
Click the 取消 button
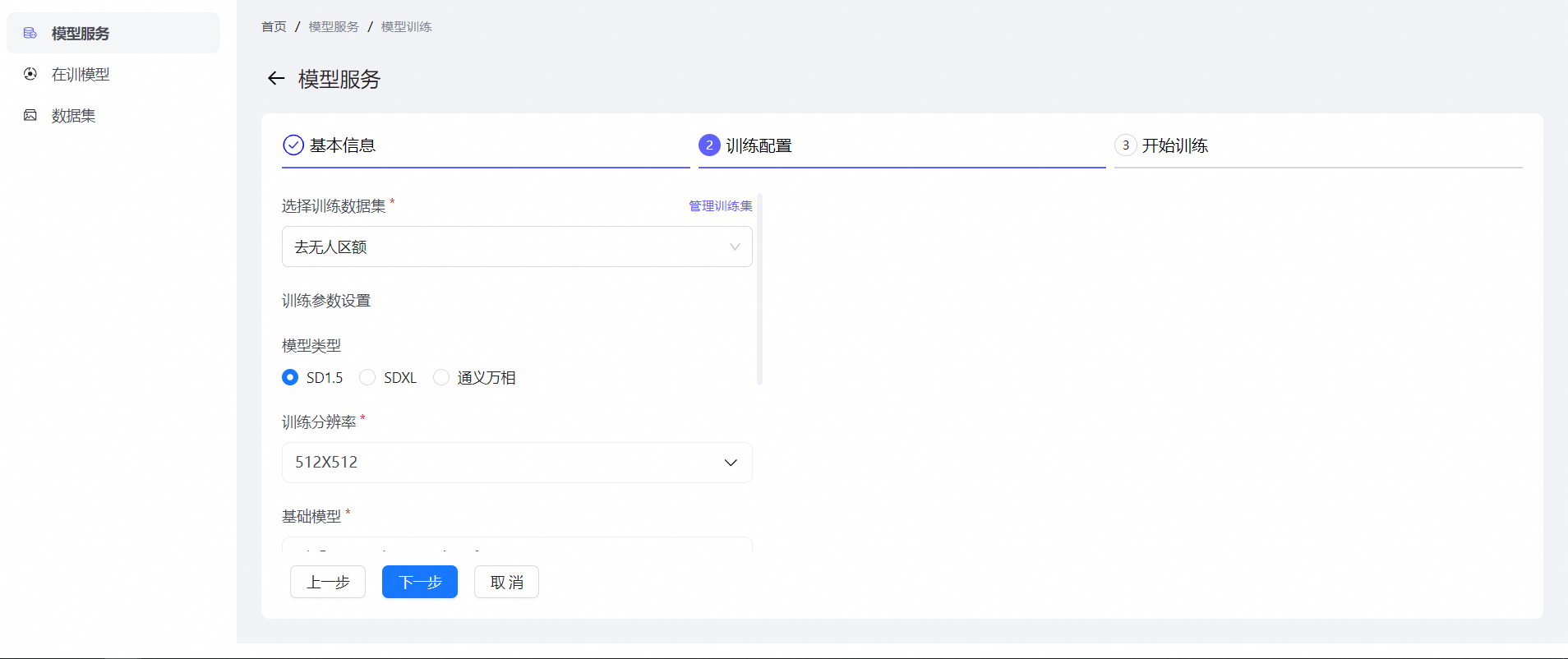click(506, 582)
